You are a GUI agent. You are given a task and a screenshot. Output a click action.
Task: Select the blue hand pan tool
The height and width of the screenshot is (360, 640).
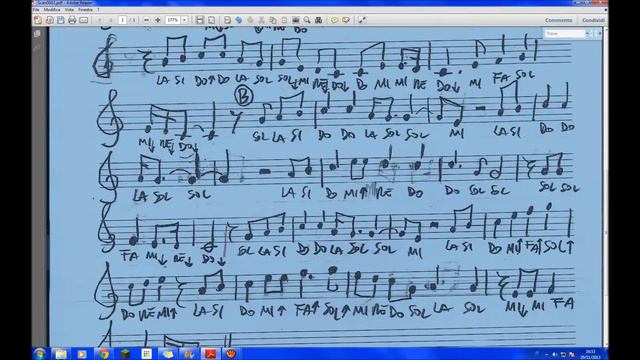(238, 20)
